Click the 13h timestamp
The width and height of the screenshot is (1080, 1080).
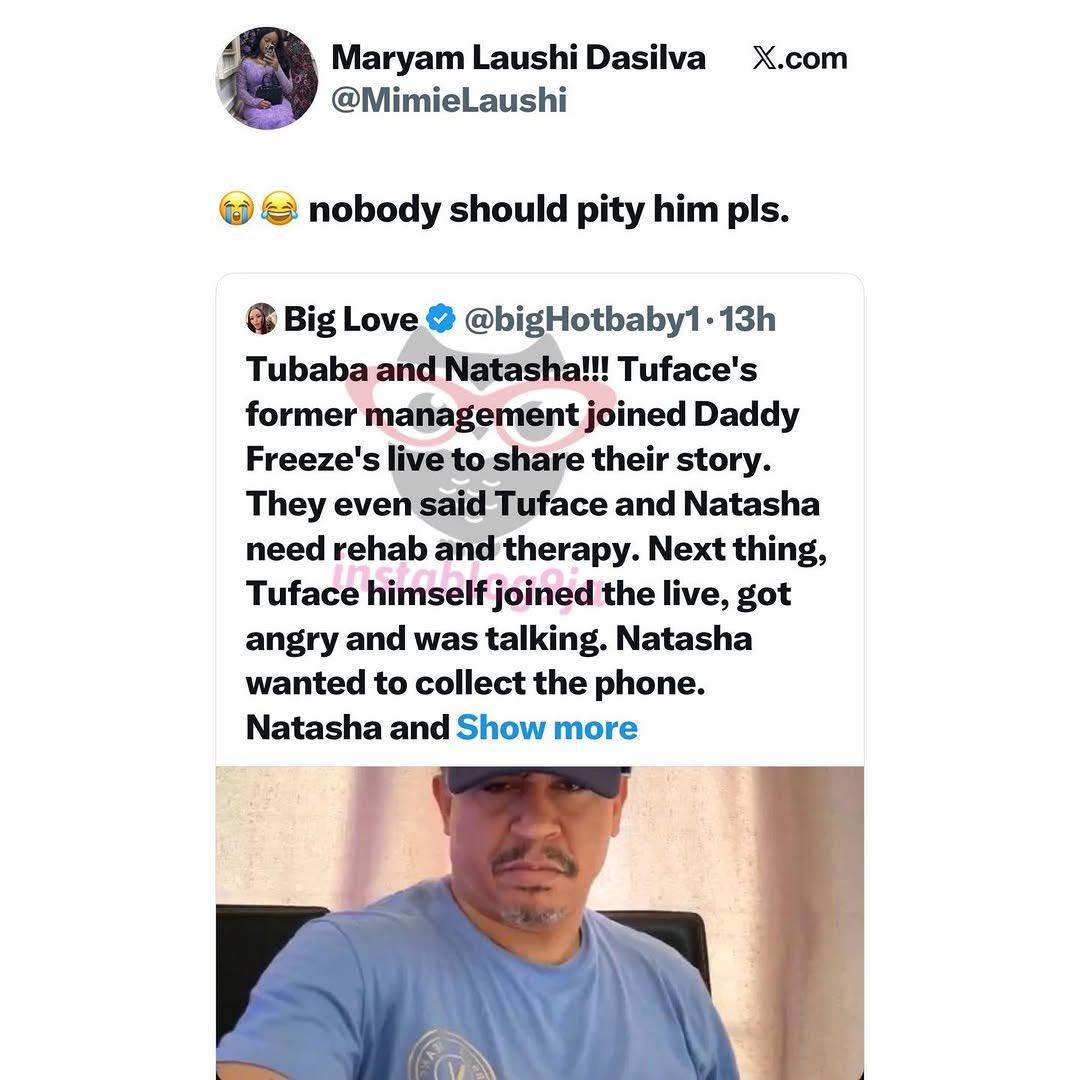coord(747,319)
